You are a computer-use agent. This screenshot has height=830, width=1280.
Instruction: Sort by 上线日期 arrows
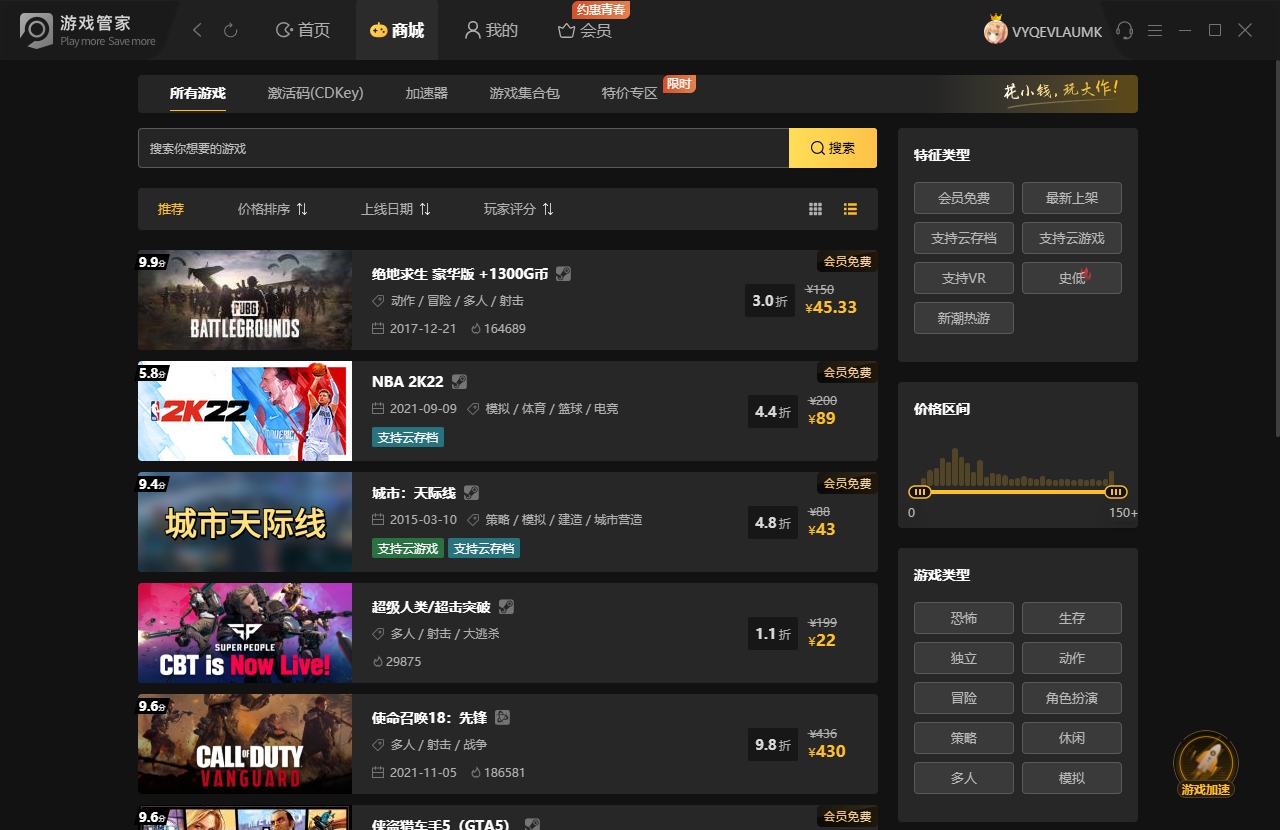point(425,209)
